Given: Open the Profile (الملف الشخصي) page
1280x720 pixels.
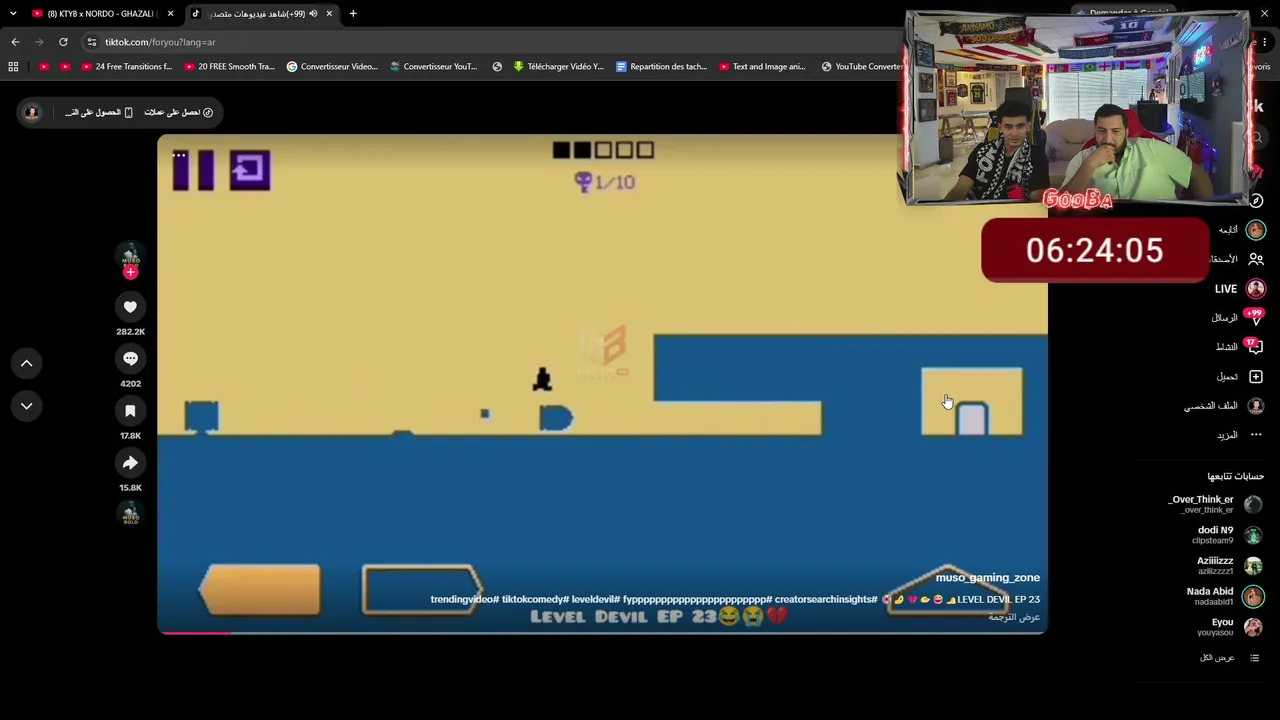Looking at the screenshot, I should pos(1224,406).
